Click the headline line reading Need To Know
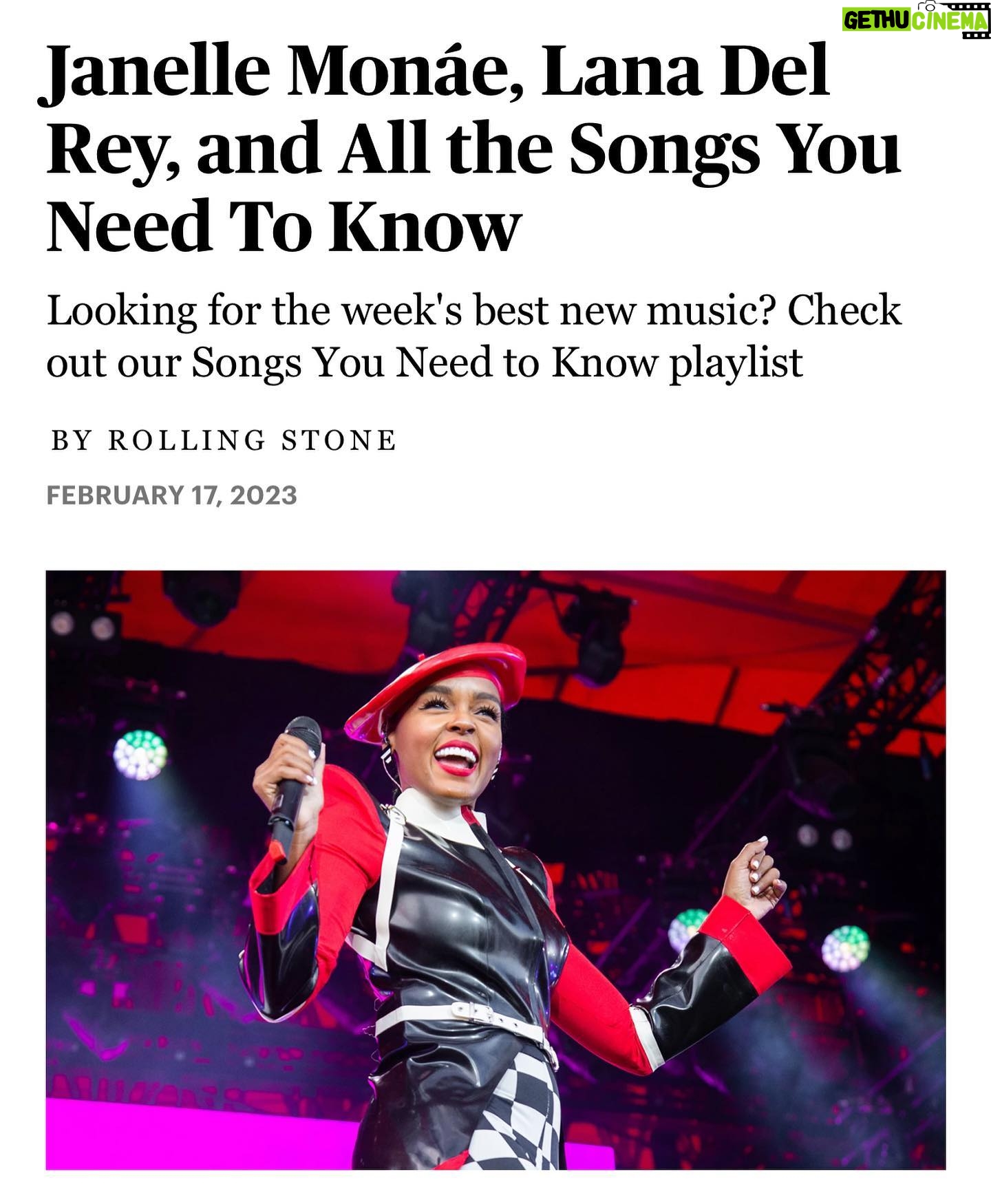Viewport: 991px width, 1204px height. [284, 226]
